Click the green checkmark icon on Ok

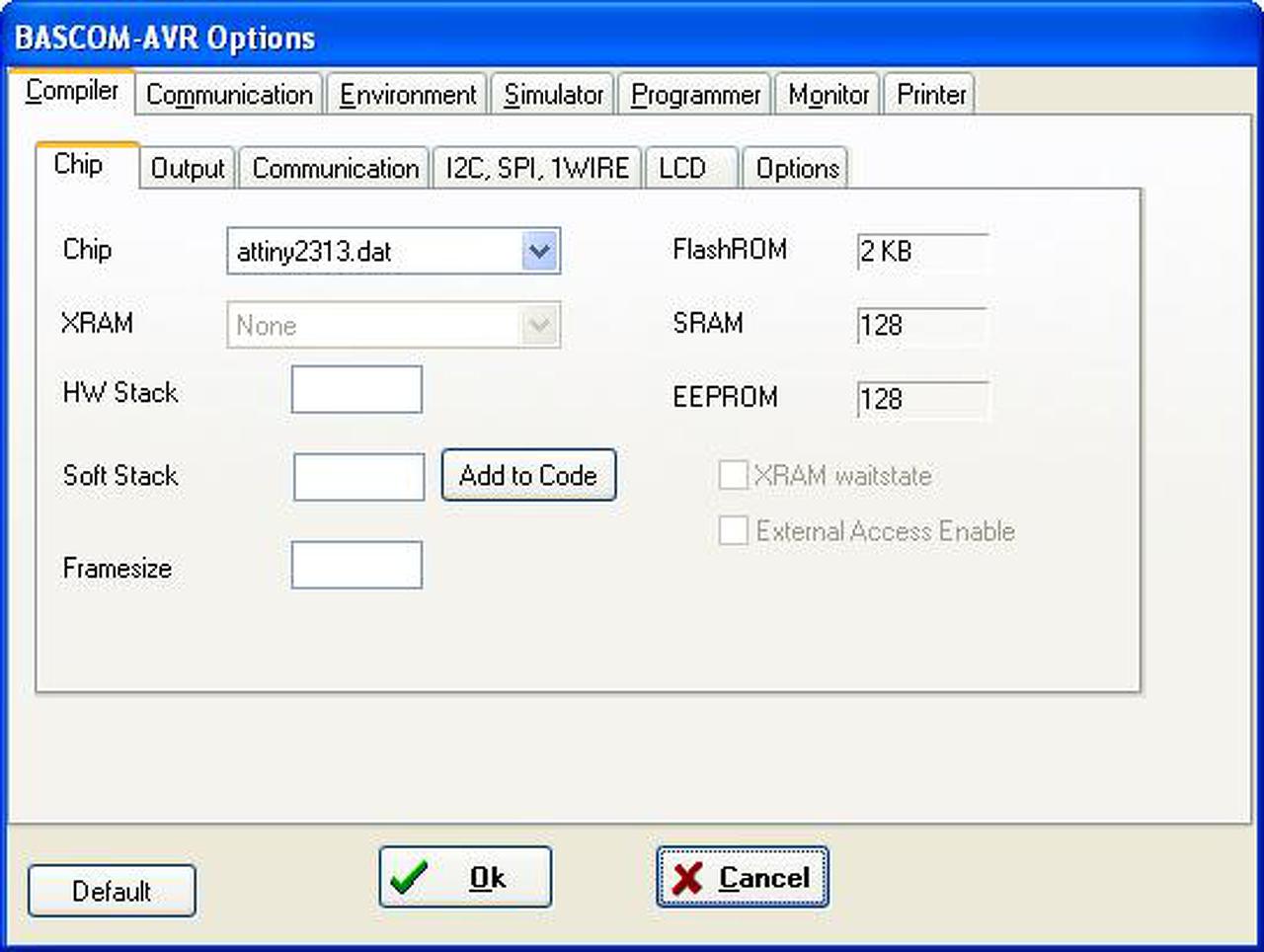coord(409,877)
